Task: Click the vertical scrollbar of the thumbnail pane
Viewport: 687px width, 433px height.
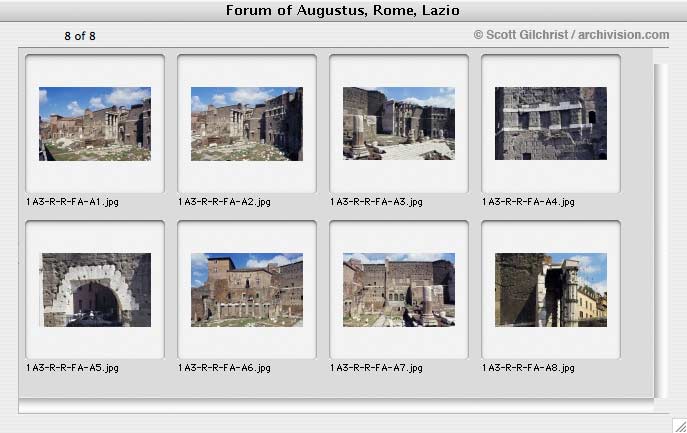Action: (x=661, y=231)
